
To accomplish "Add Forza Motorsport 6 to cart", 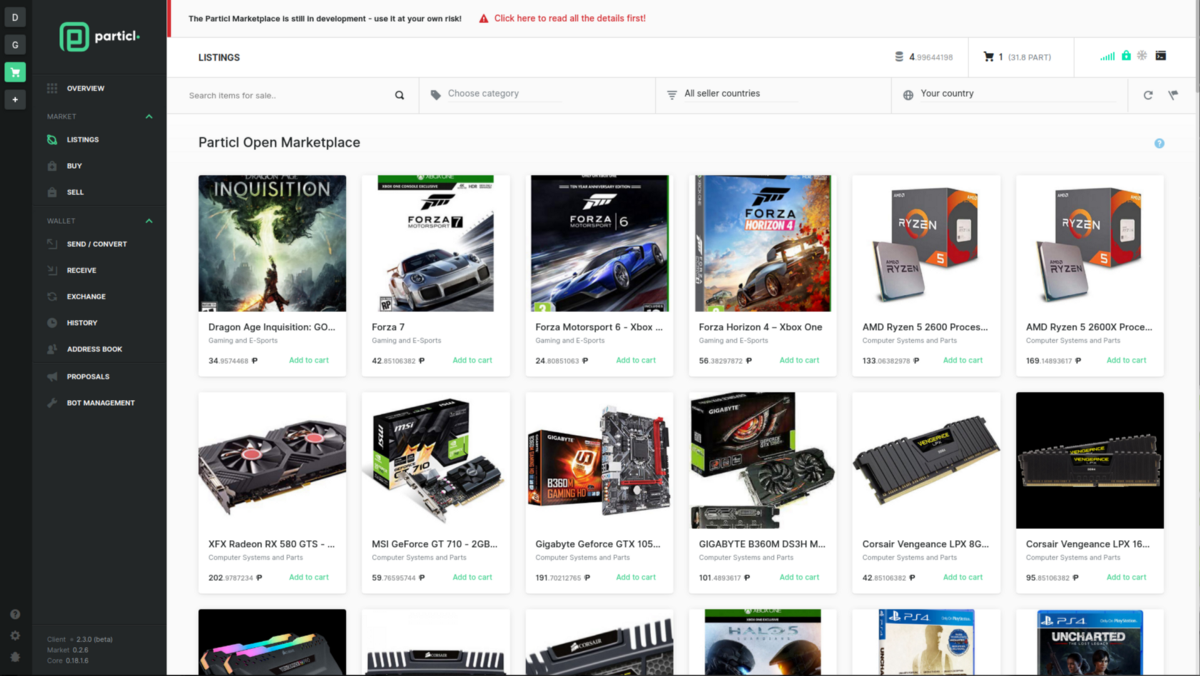I will [x=636, y=360].
